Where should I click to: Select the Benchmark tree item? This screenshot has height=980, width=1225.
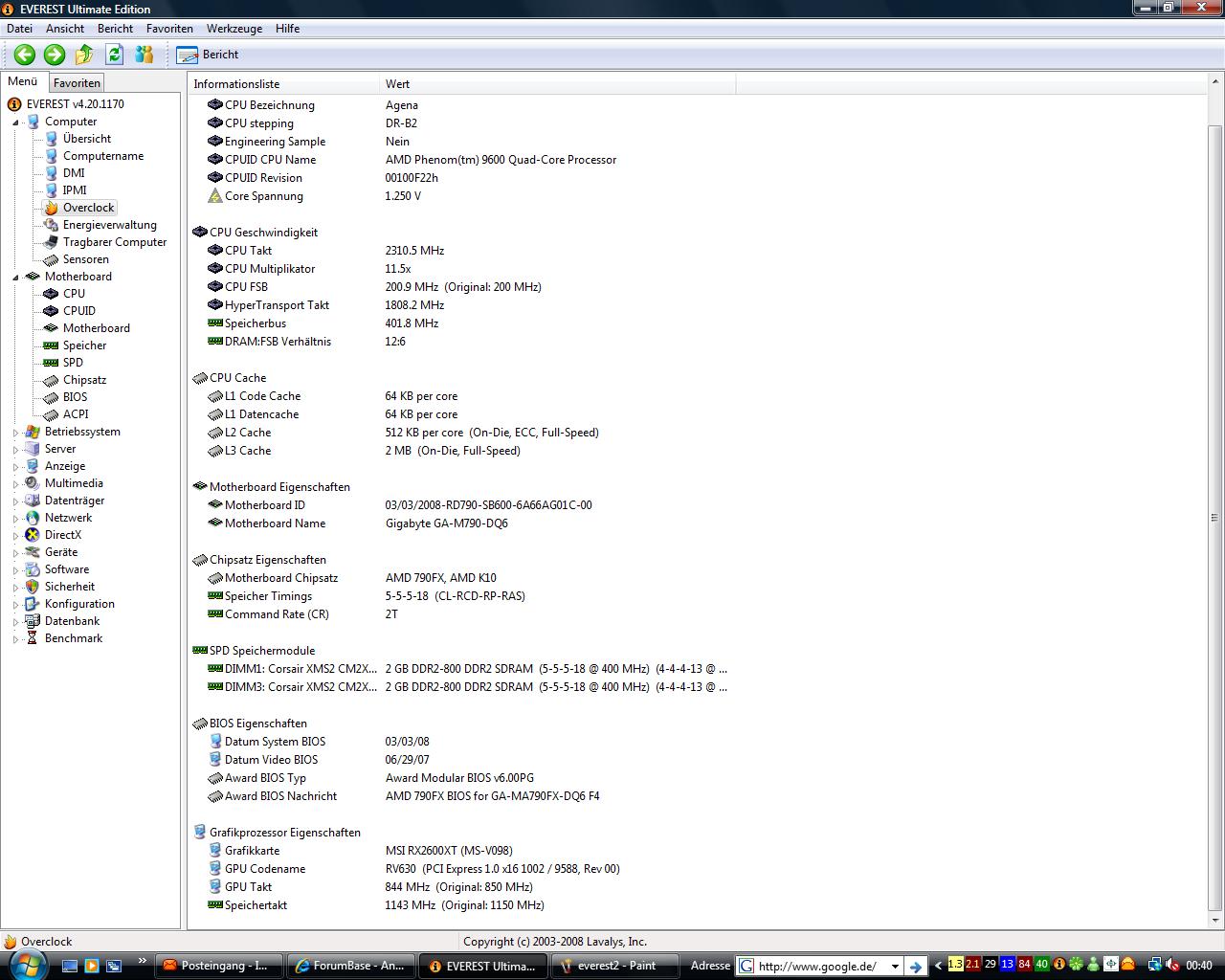pyautogui.click(x=74, y=638)
